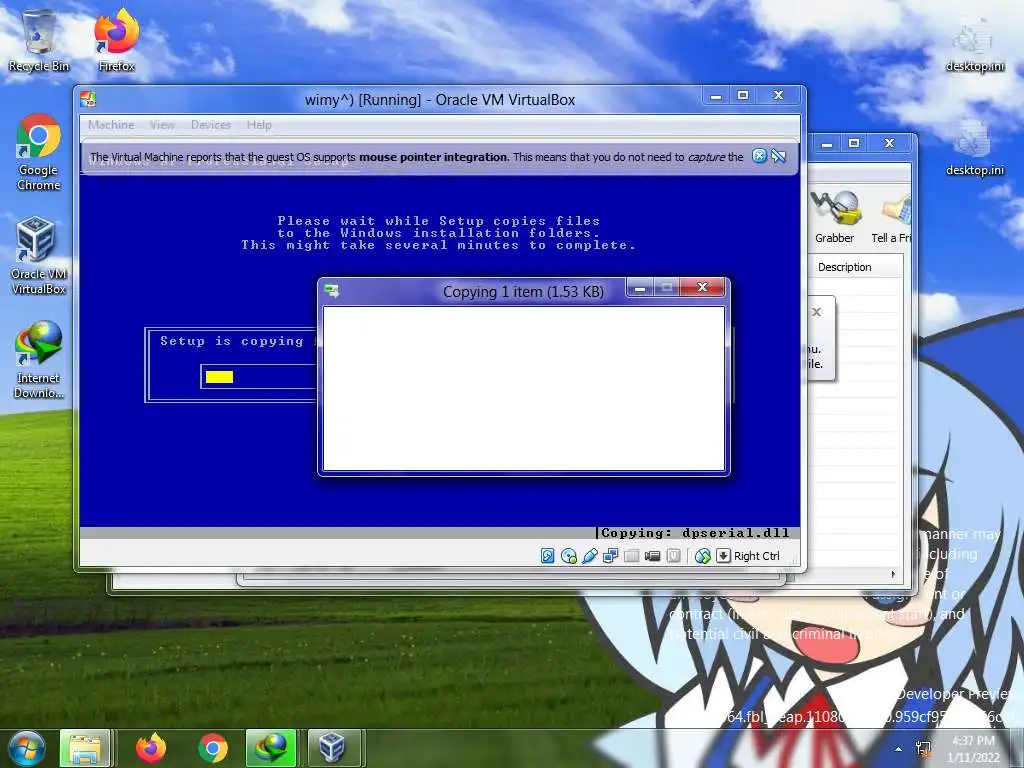
Task: Select the Oracle VM VirtualBox desktop shortcut
Action: coord(39,256)
